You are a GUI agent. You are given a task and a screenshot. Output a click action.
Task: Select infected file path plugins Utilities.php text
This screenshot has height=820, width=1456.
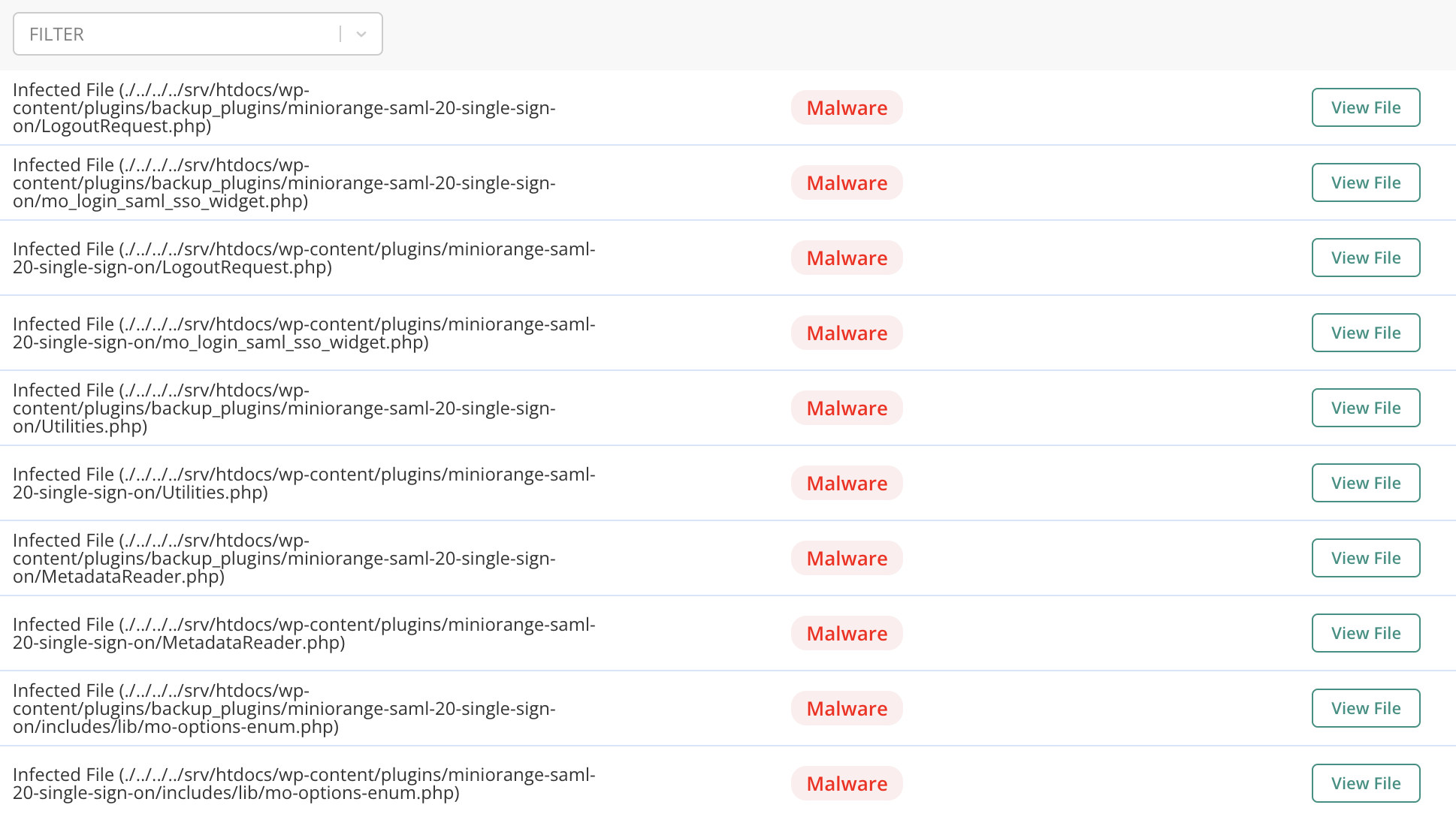(x=304, y=484)
